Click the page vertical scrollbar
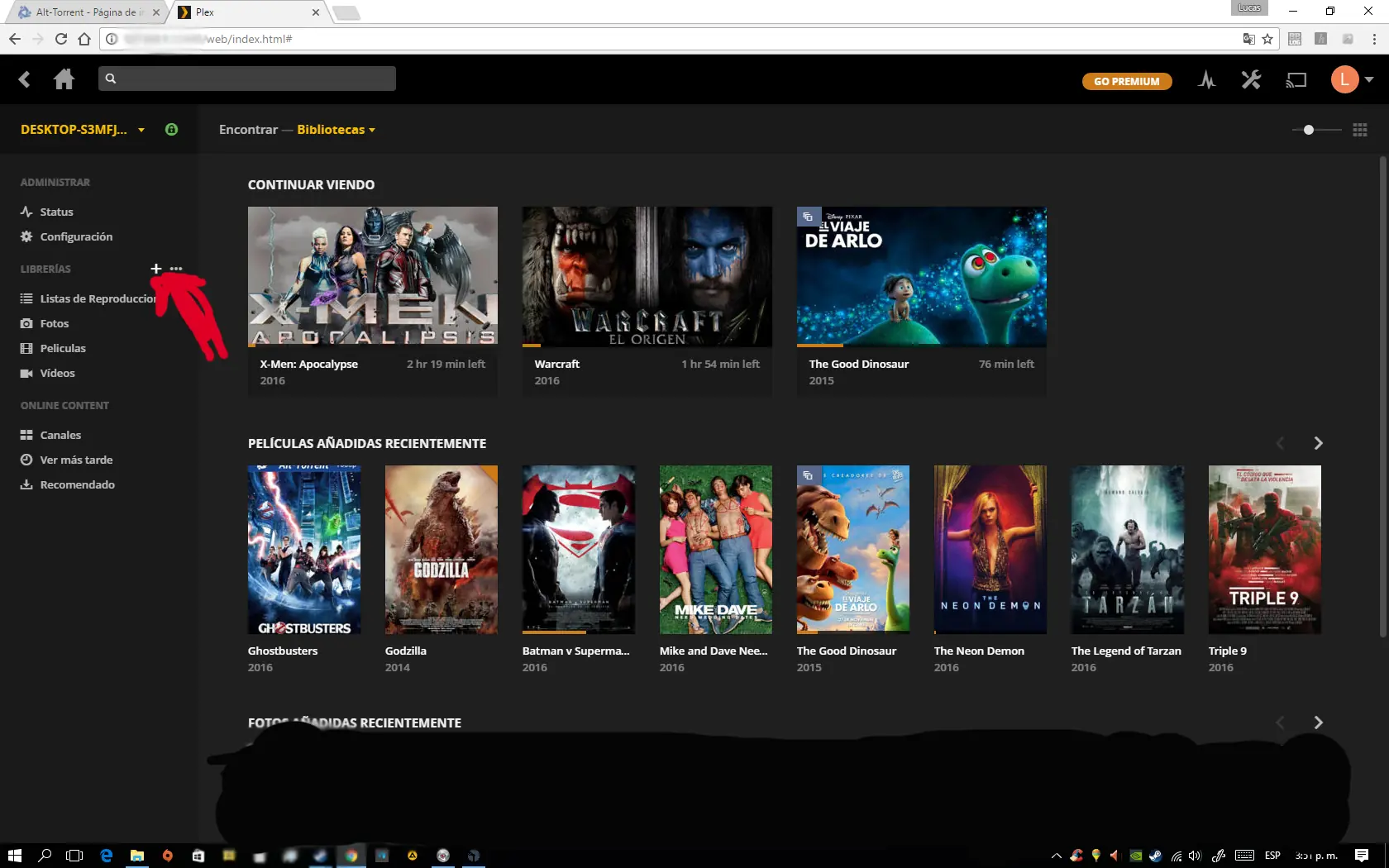The height and width of the screenshot is (868, 1389). 1383,397
